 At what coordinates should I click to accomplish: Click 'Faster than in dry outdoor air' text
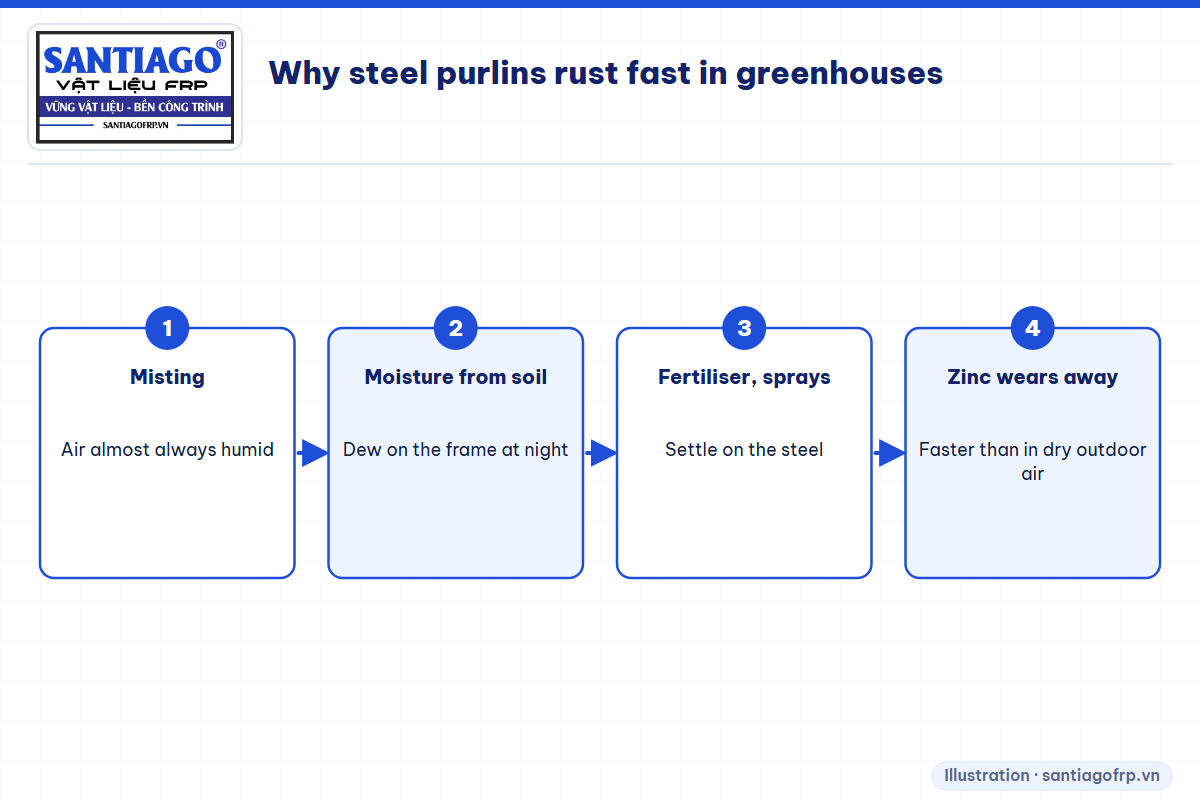tap(1033, 461)
